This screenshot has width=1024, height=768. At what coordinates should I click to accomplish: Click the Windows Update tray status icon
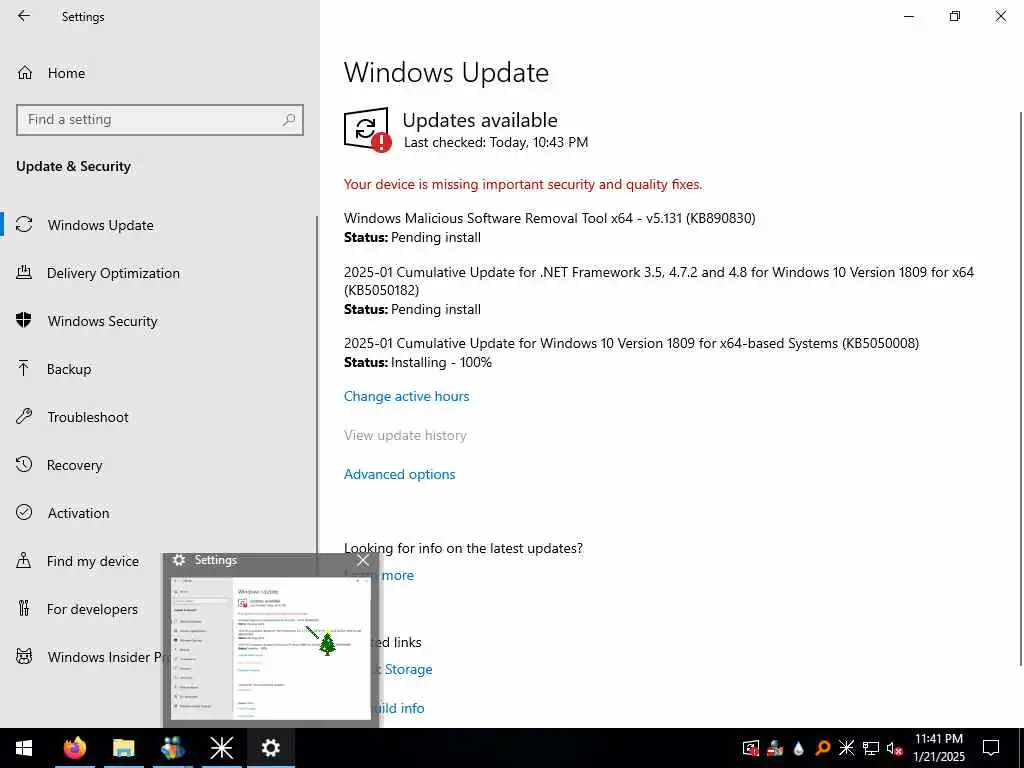(751, 748)
